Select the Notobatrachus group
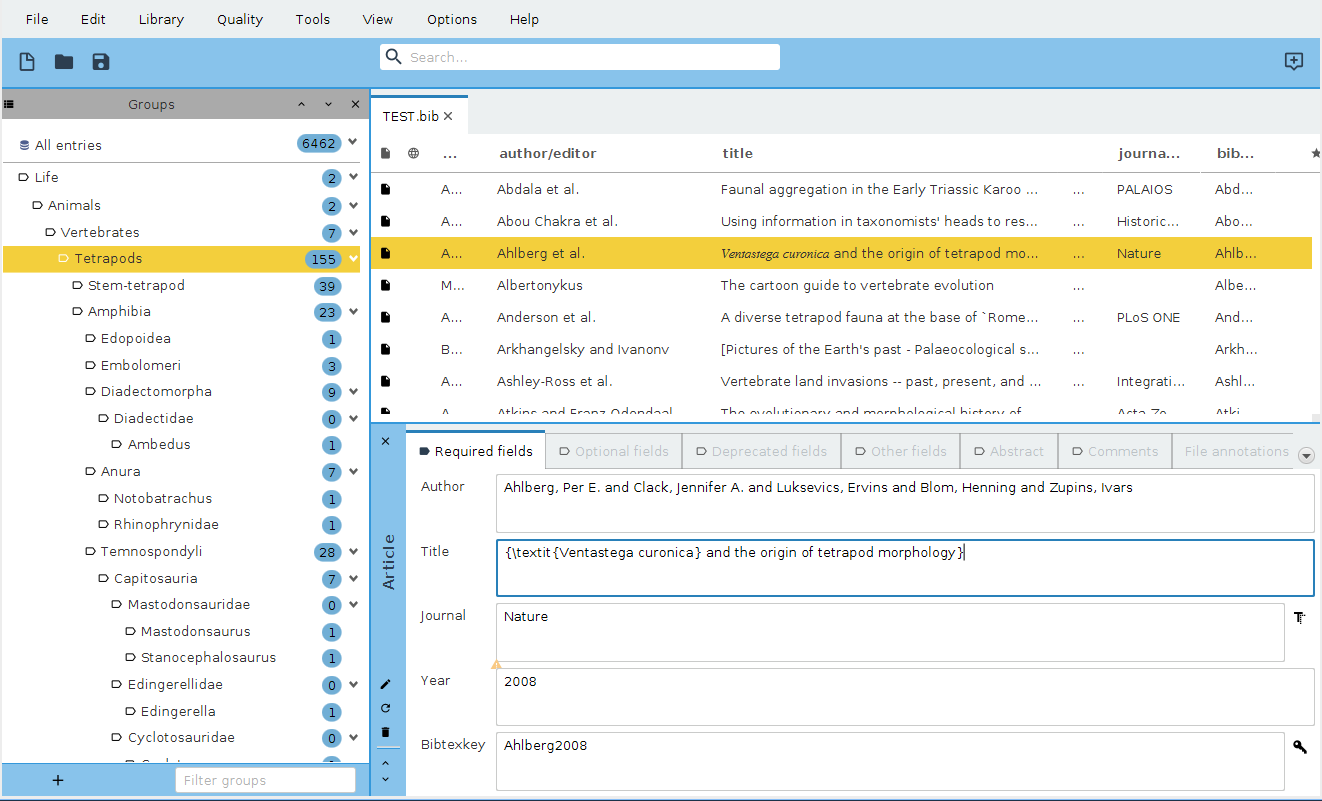1322x801 pixels. (162, 498)
